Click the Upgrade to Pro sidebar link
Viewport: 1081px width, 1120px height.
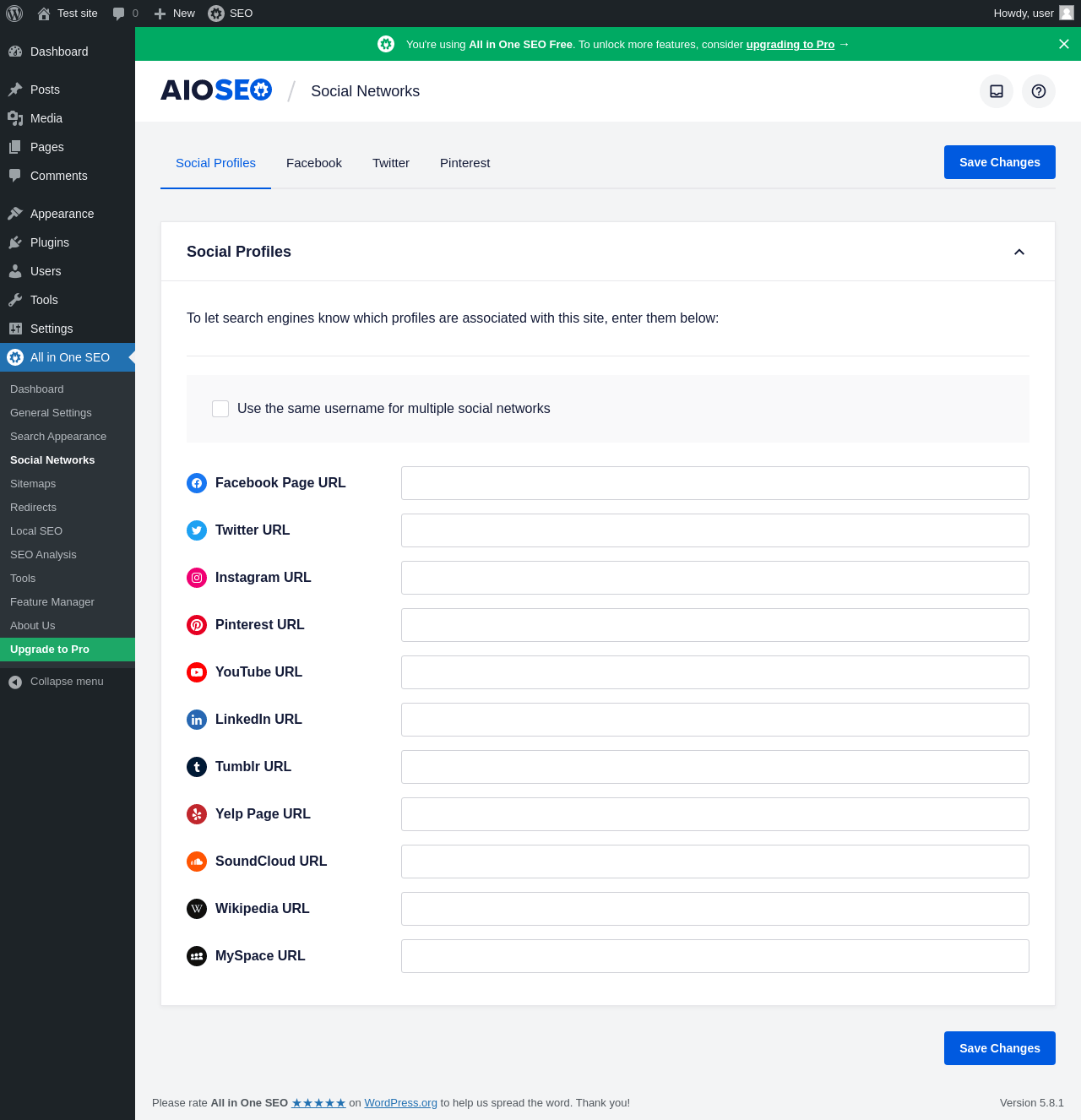click(x=68, y=650)
